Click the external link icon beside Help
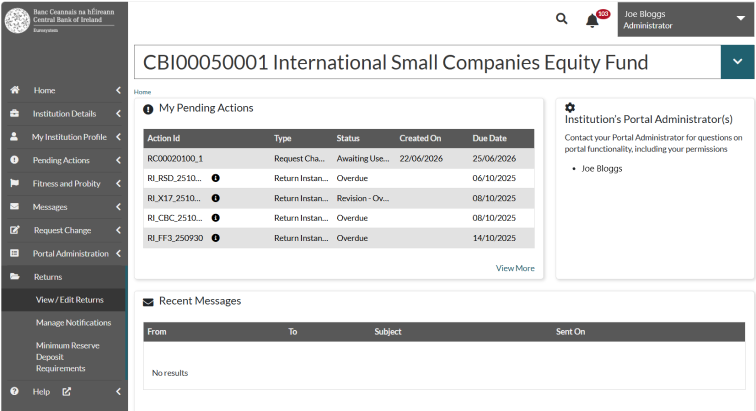756x411 pixels. pyautogui.click(x=67, y=392)
